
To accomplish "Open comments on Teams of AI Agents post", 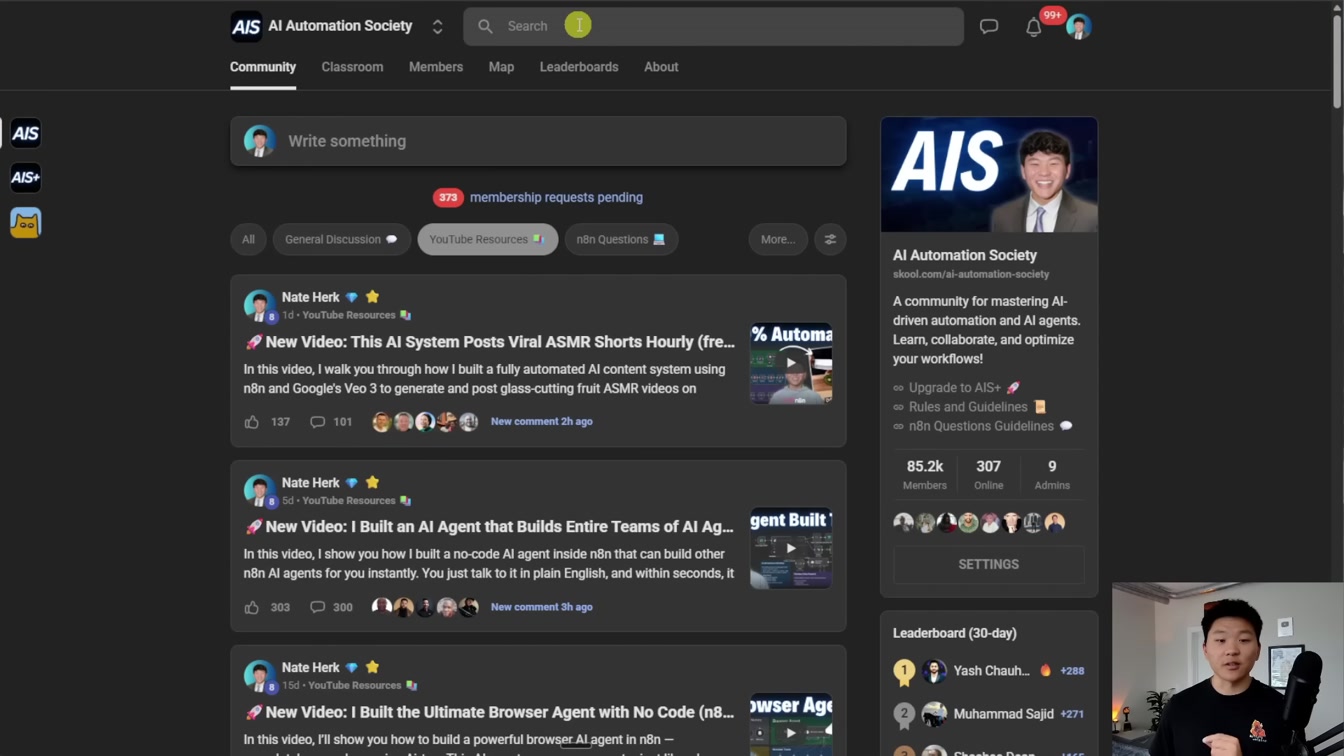I will click(x=317, y=607).
